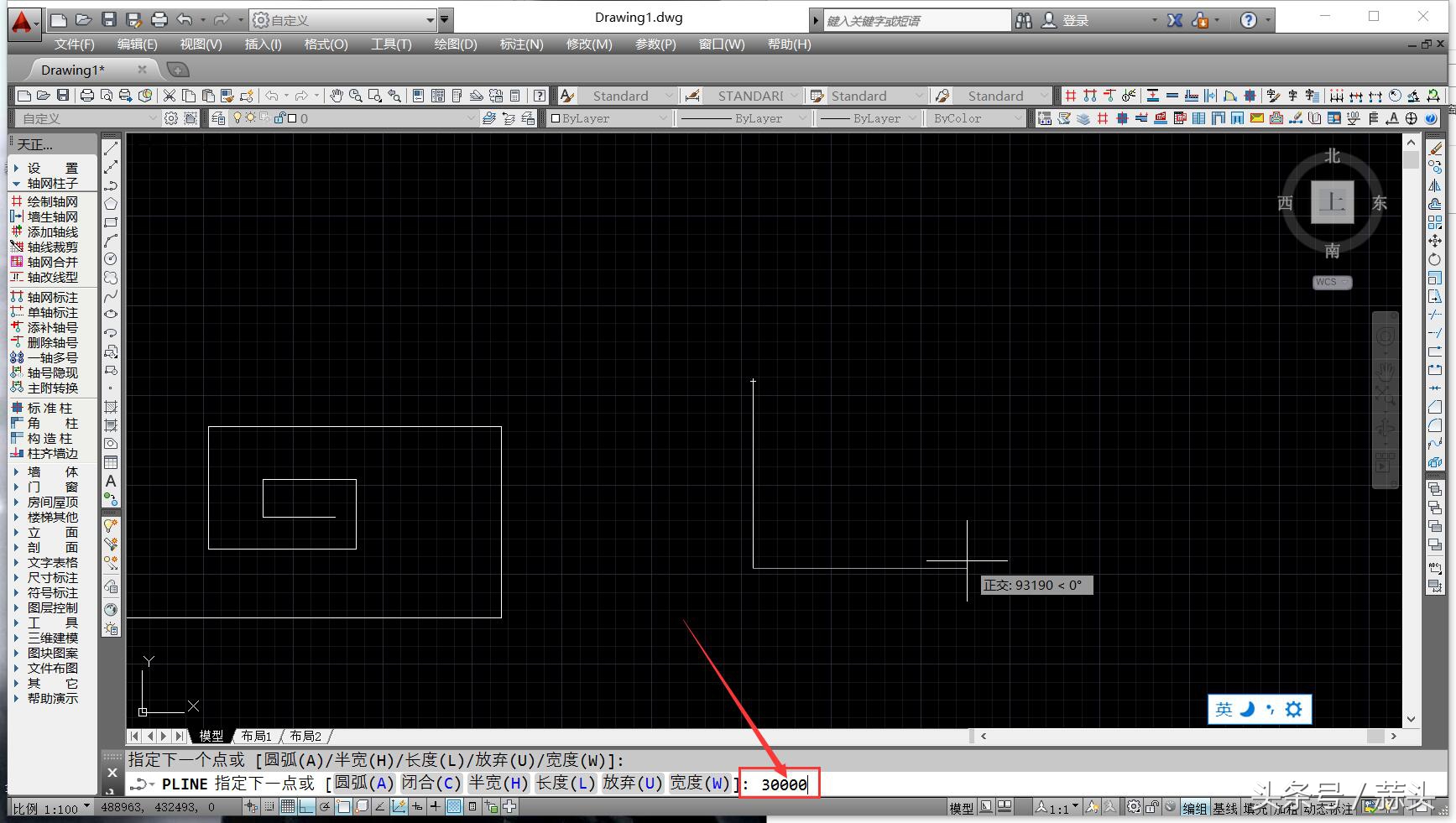The height and width of the screenshot is (823, 1456).
Task: Select the Rotate tool in modify toolbar
Action: pos(1435,259)
